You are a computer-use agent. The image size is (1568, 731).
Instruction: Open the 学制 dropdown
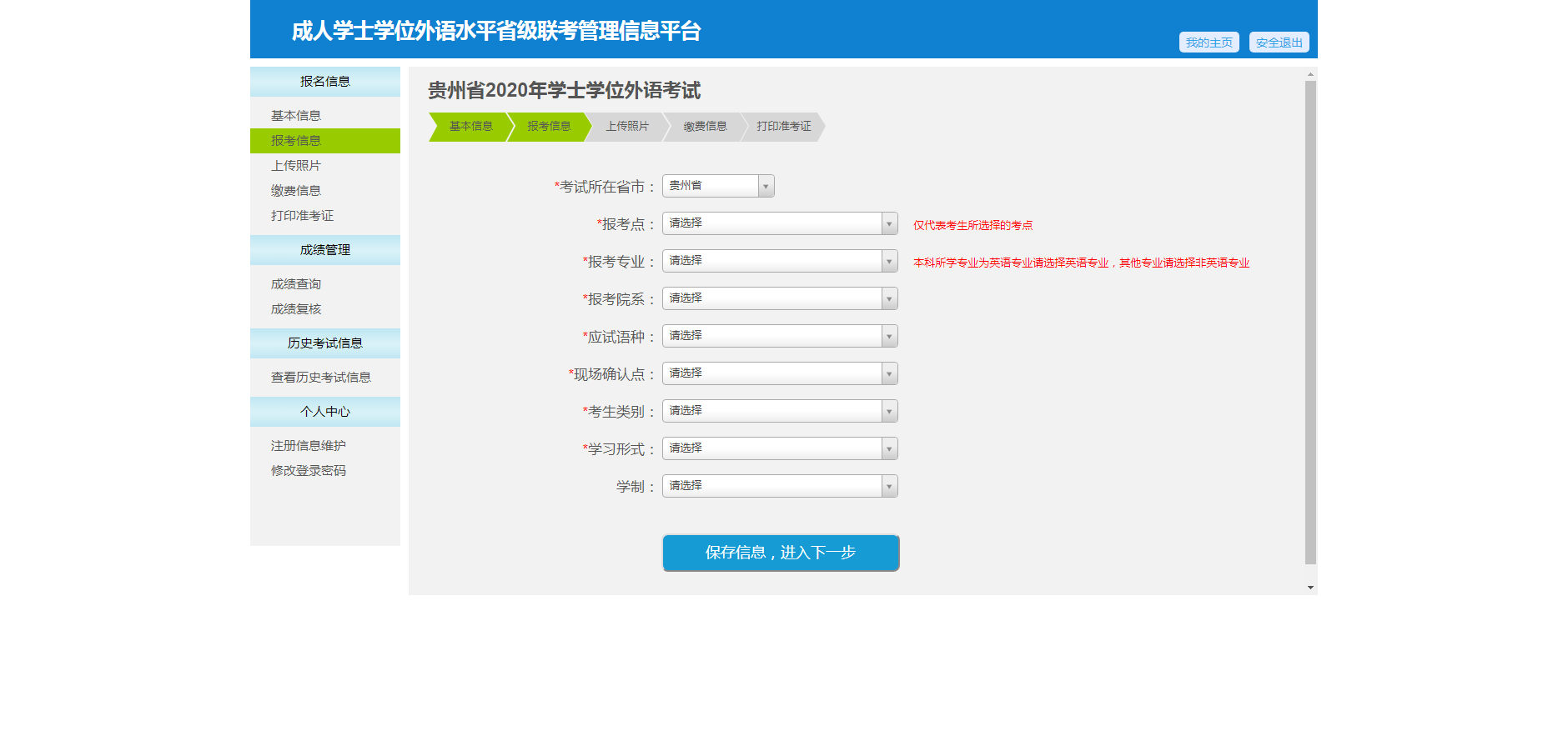(x=779, y=486)
